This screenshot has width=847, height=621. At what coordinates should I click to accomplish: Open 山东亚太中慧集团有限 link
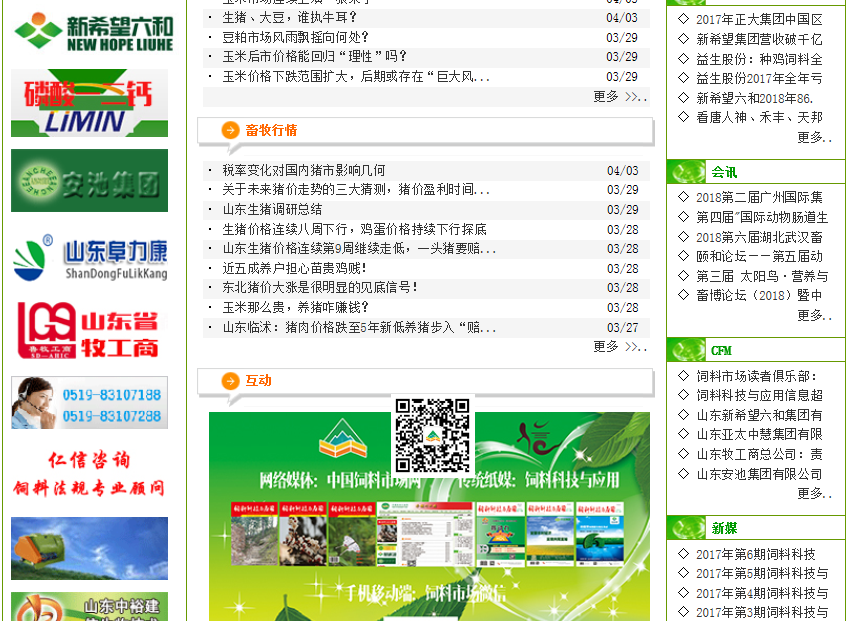pyautogui.click(x=759, y=434)
